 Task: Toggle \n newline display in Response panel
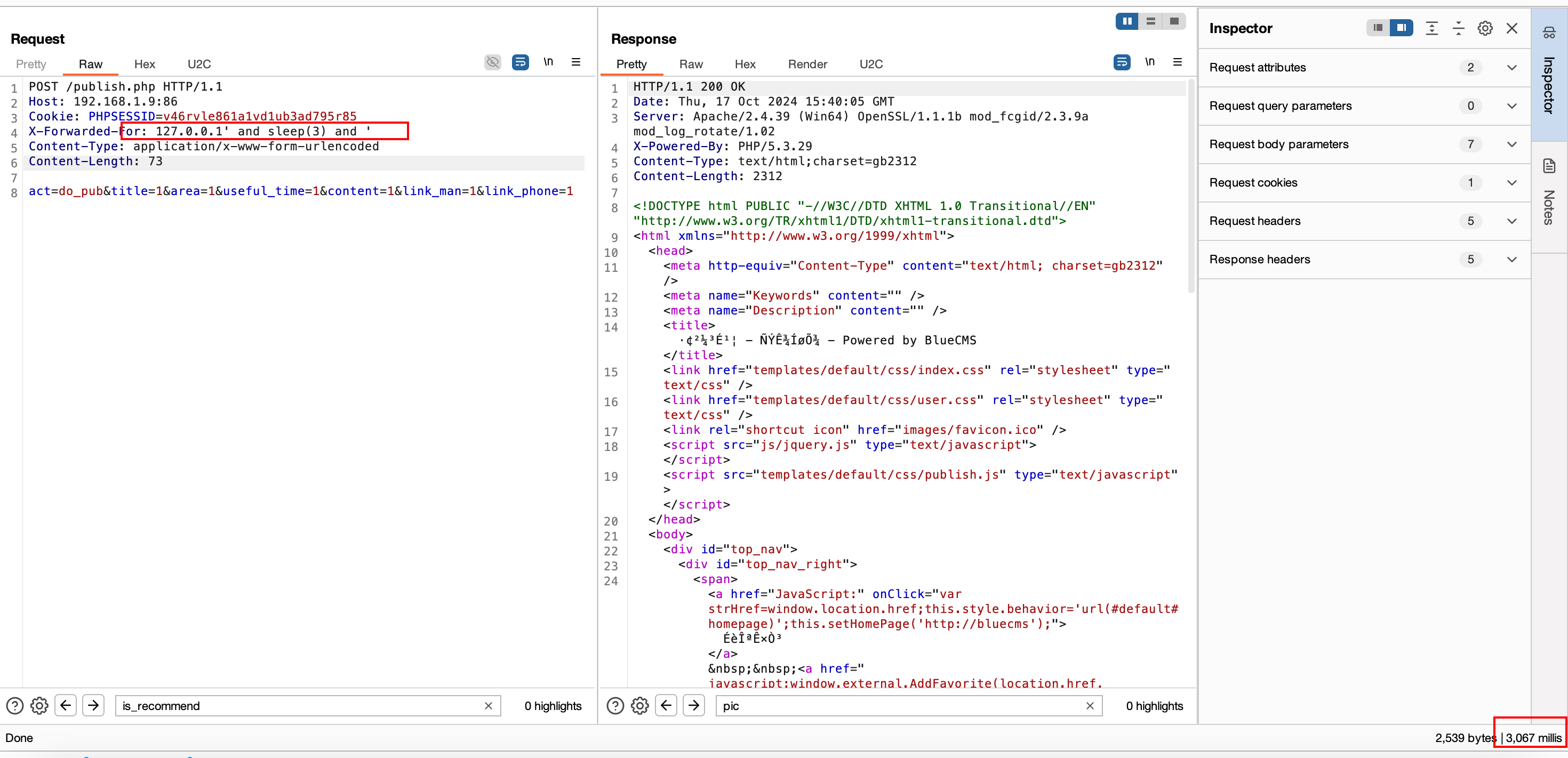pos(1150,62)
